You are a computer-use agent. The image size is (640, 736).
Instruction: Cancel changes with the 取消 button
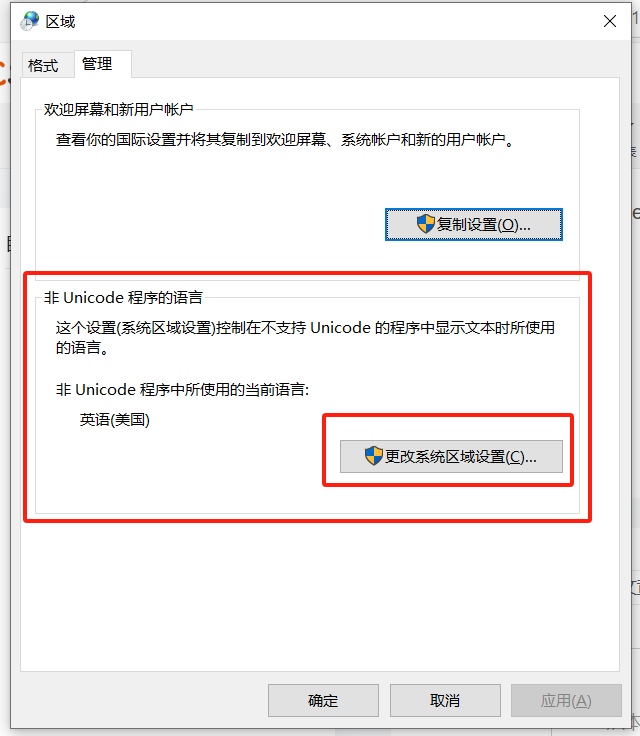pyautogui.click(x=445, y=700)
